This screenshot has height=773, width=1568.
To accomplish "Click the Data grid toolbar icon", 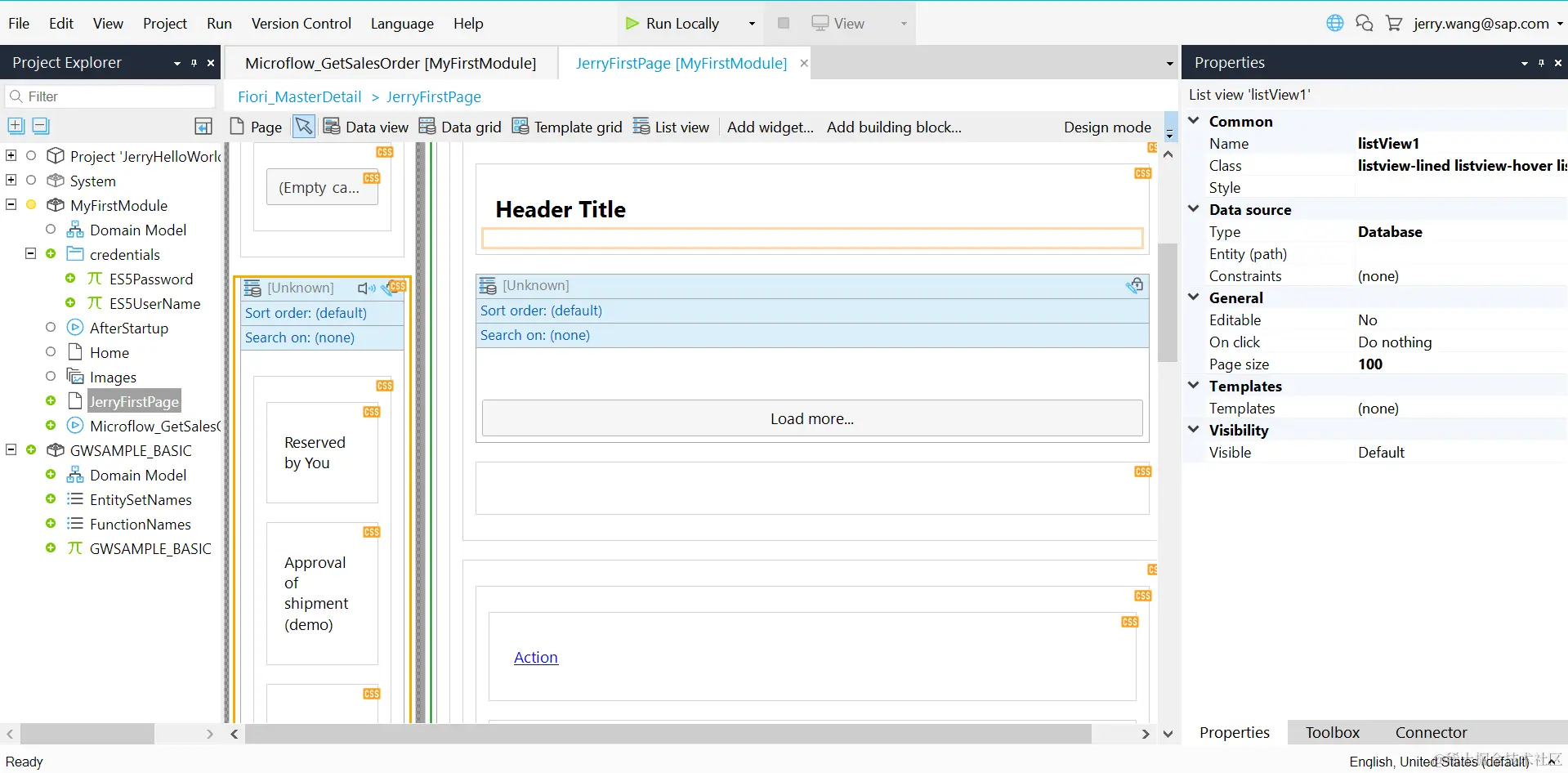I will coord(427,126).
